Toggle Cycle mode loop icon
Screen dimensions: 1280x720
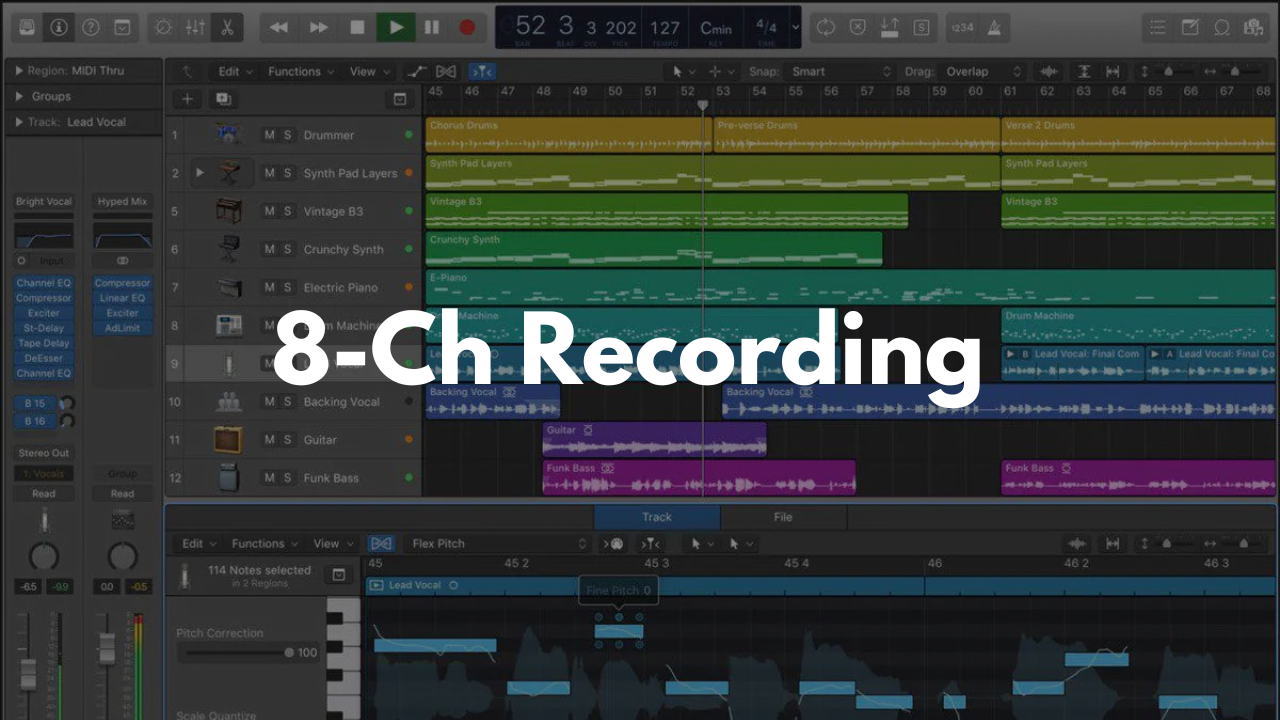pos(825,27)
